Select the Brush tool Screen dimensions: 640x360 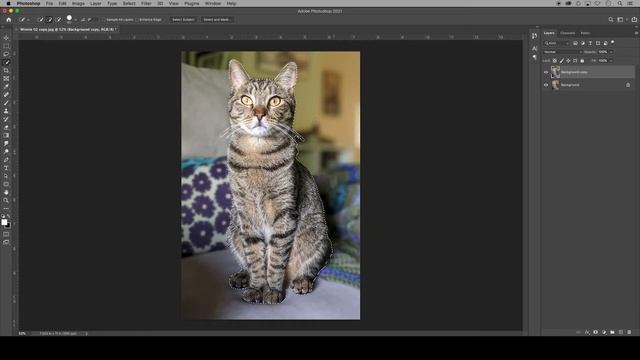(x=6, y=103)
